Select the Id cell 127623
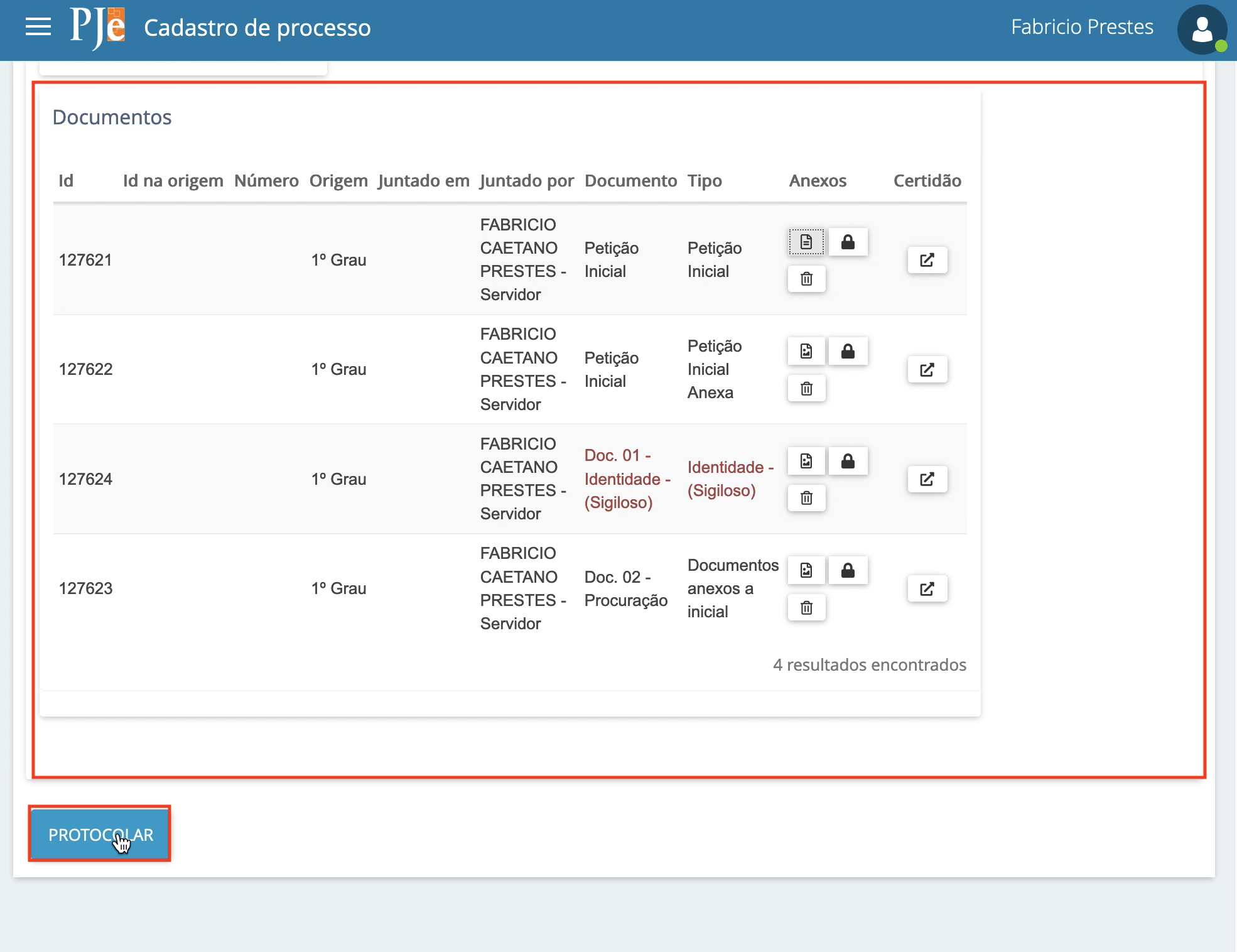 pyautogui.click(x=85, y=588)
